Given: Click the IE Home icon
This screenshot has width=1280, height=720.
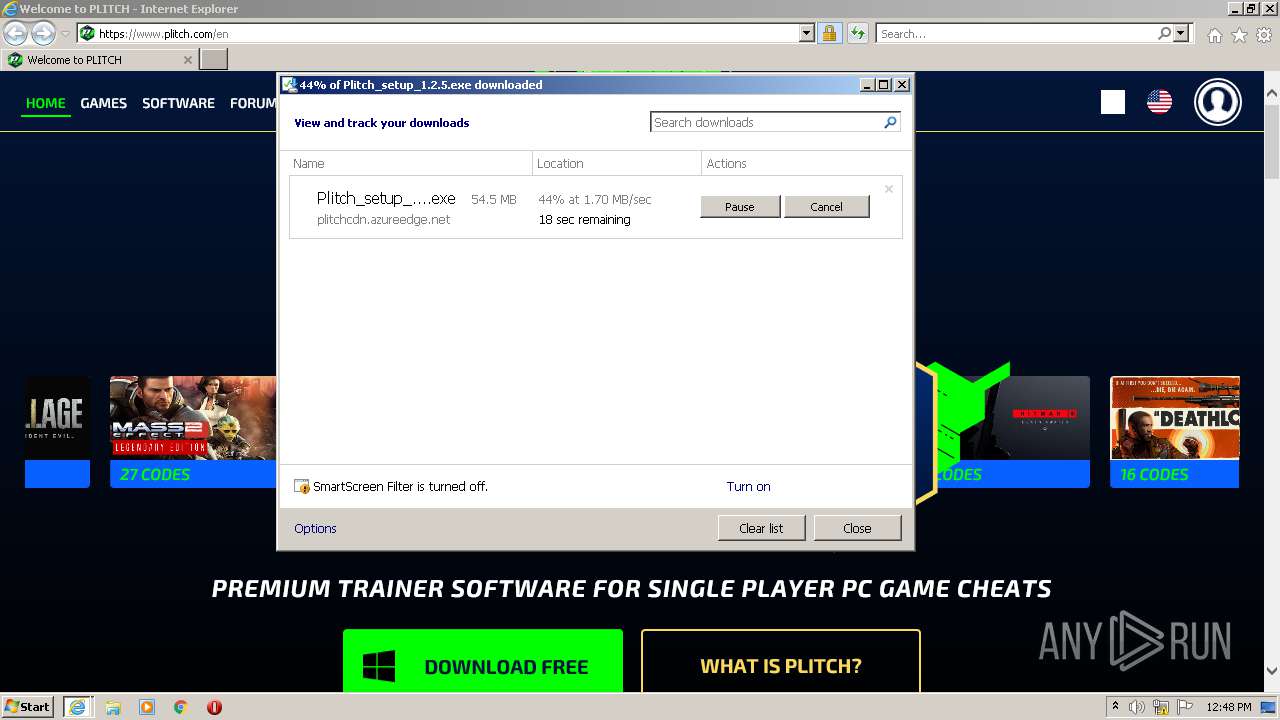Looking at the screenshot, I should [1214, 35].
